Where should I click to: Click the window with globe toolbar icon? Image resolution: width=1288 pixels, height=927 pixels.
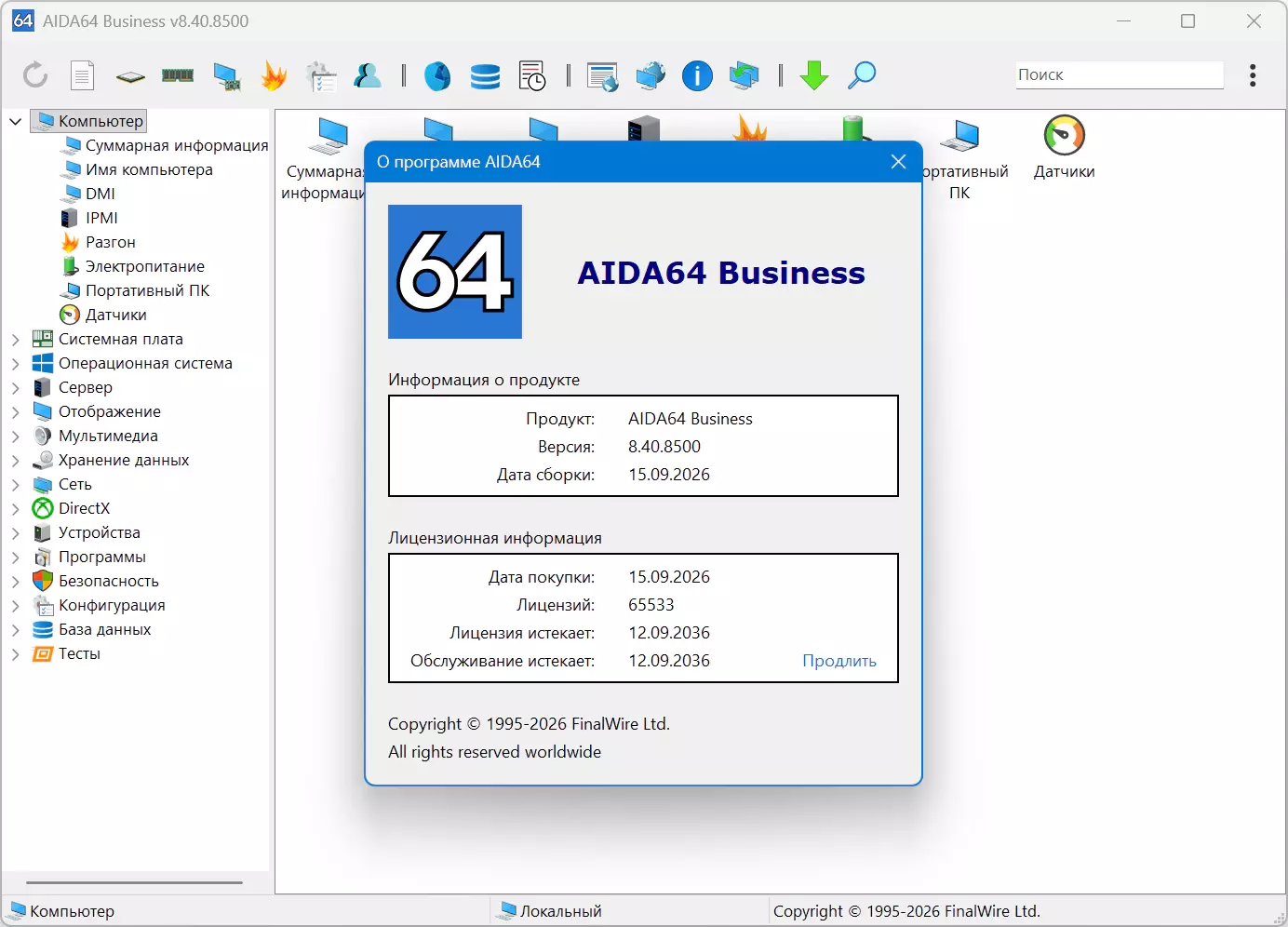[603, 76]
